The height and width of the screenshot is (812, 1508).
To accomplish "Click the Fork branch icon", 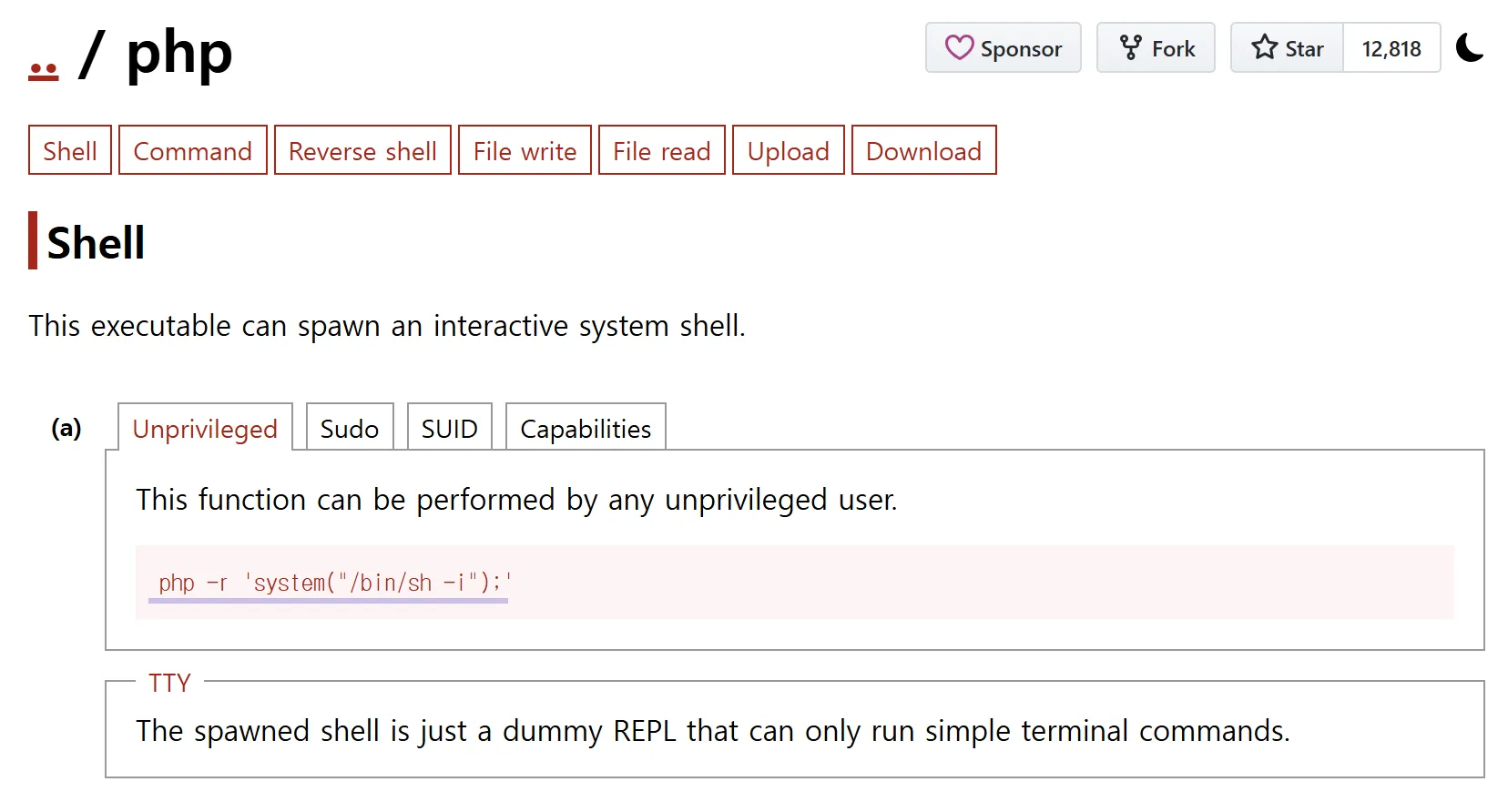I will pyautogui.click(x=1130, y=47).
